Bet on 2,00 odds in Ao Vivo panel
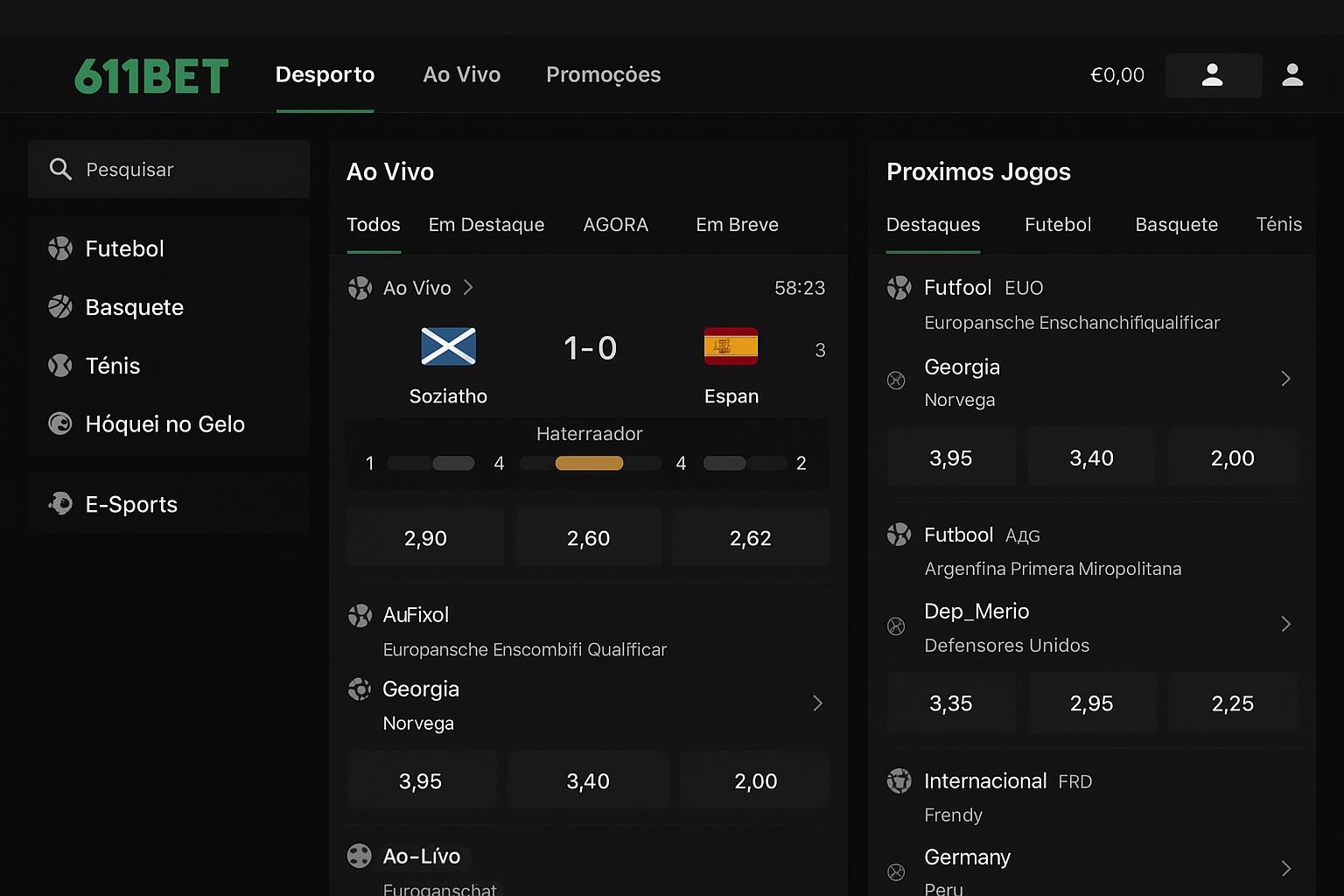 (755, 780)
